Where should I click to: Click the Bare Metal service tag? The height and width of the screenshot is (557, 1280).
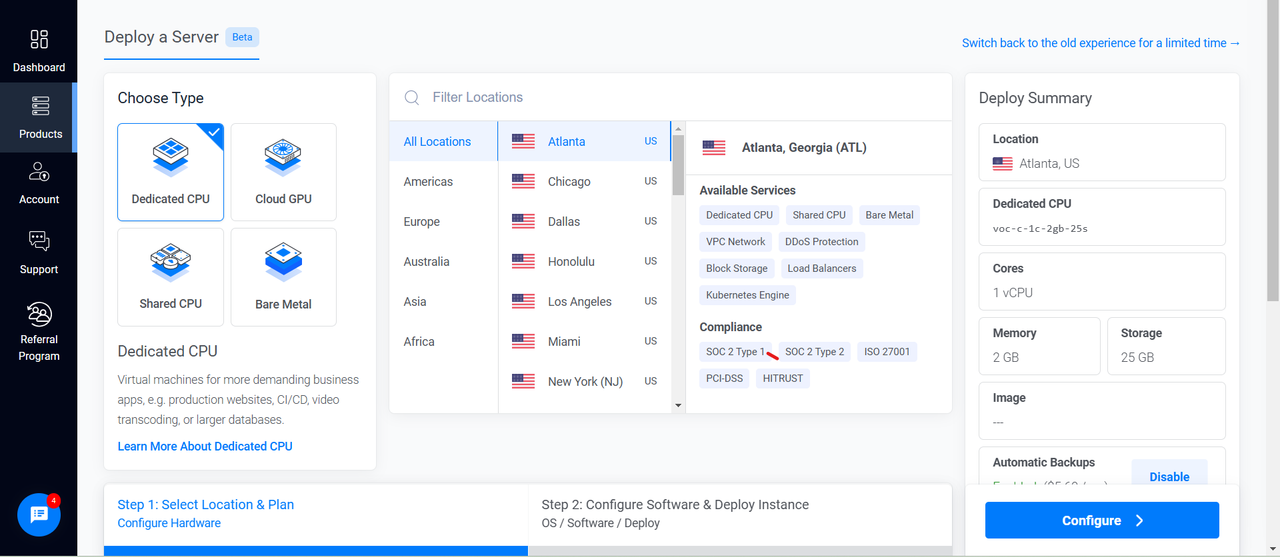tap(890, 215)
